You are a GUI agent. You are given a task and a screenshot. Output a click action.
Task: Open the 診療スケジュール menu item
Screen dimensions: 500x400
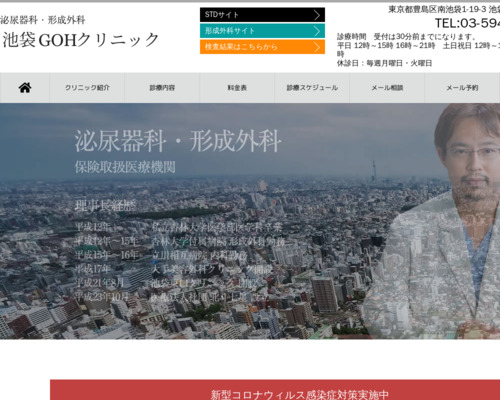312,88
